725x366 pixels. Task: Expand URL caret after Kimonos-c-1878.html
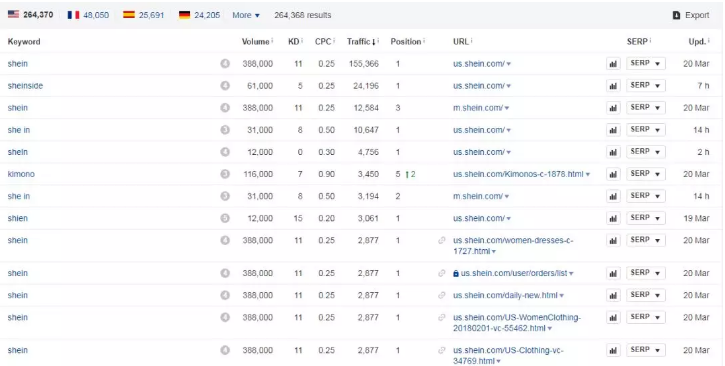coord(588,175)
